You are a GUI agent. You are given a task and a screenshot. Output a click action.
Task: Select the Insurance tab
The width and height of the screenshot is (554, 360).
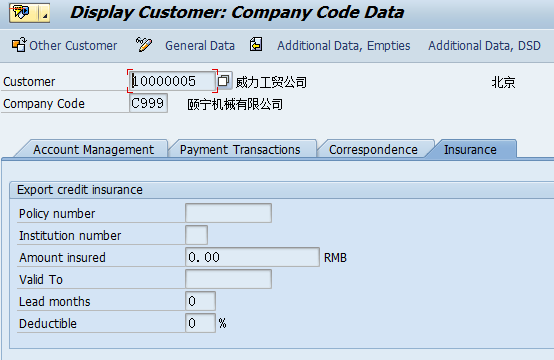470,150
